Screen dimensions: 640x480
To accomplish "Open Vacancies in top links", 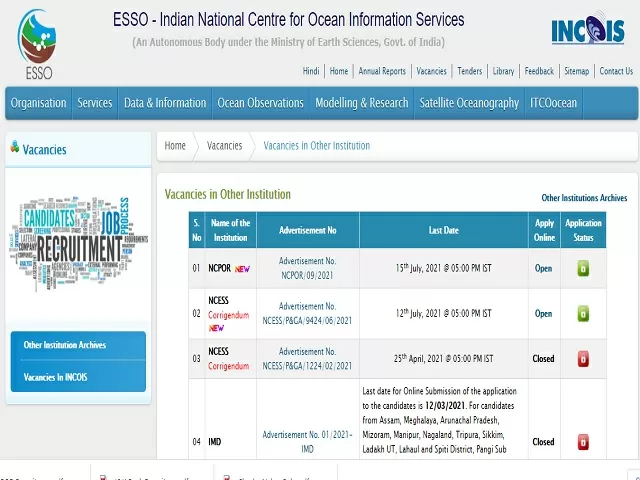I will coord(431,71).
